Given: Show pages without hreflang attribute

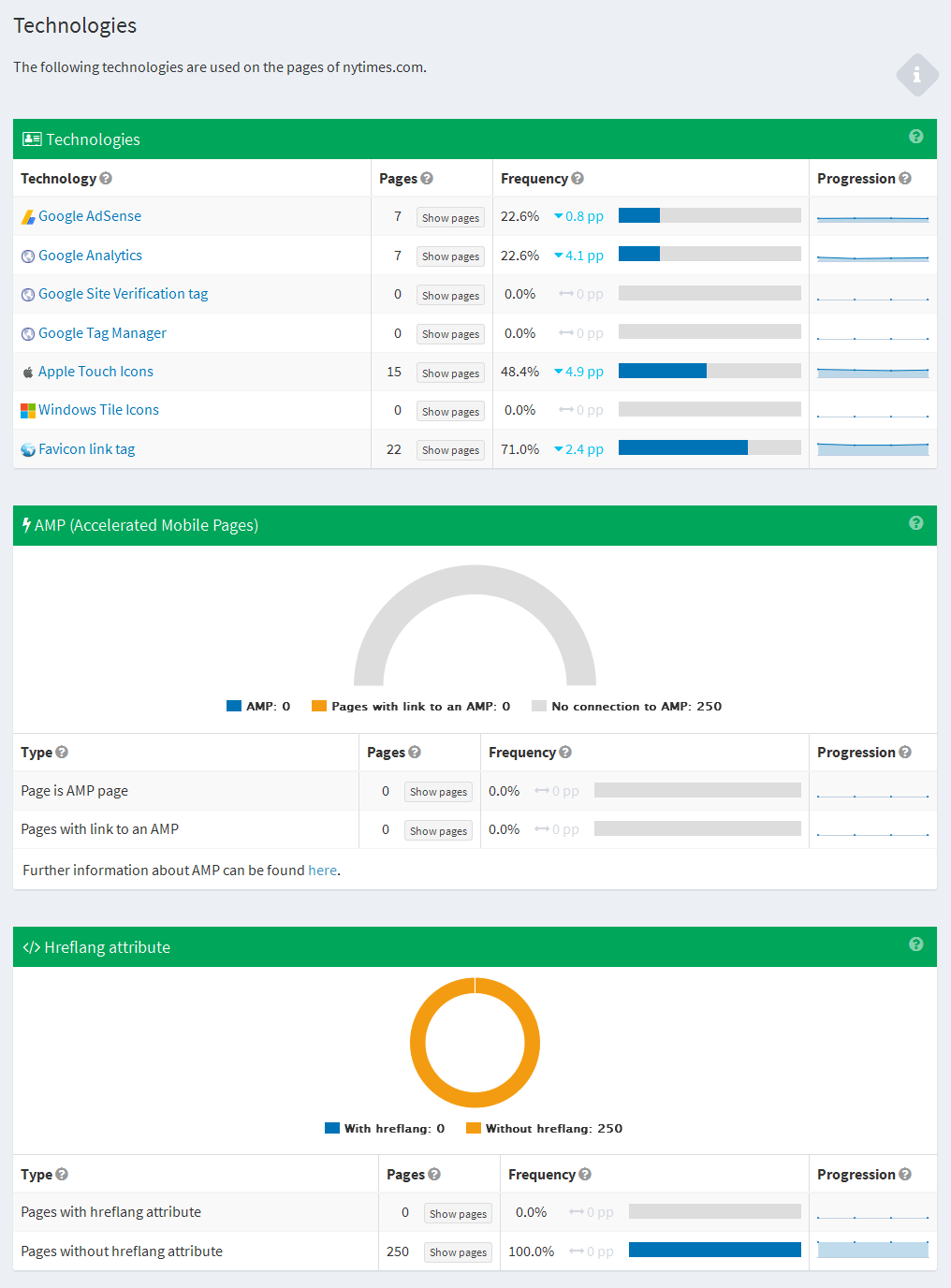Looking at the screenshot, I should point(458,1251).
